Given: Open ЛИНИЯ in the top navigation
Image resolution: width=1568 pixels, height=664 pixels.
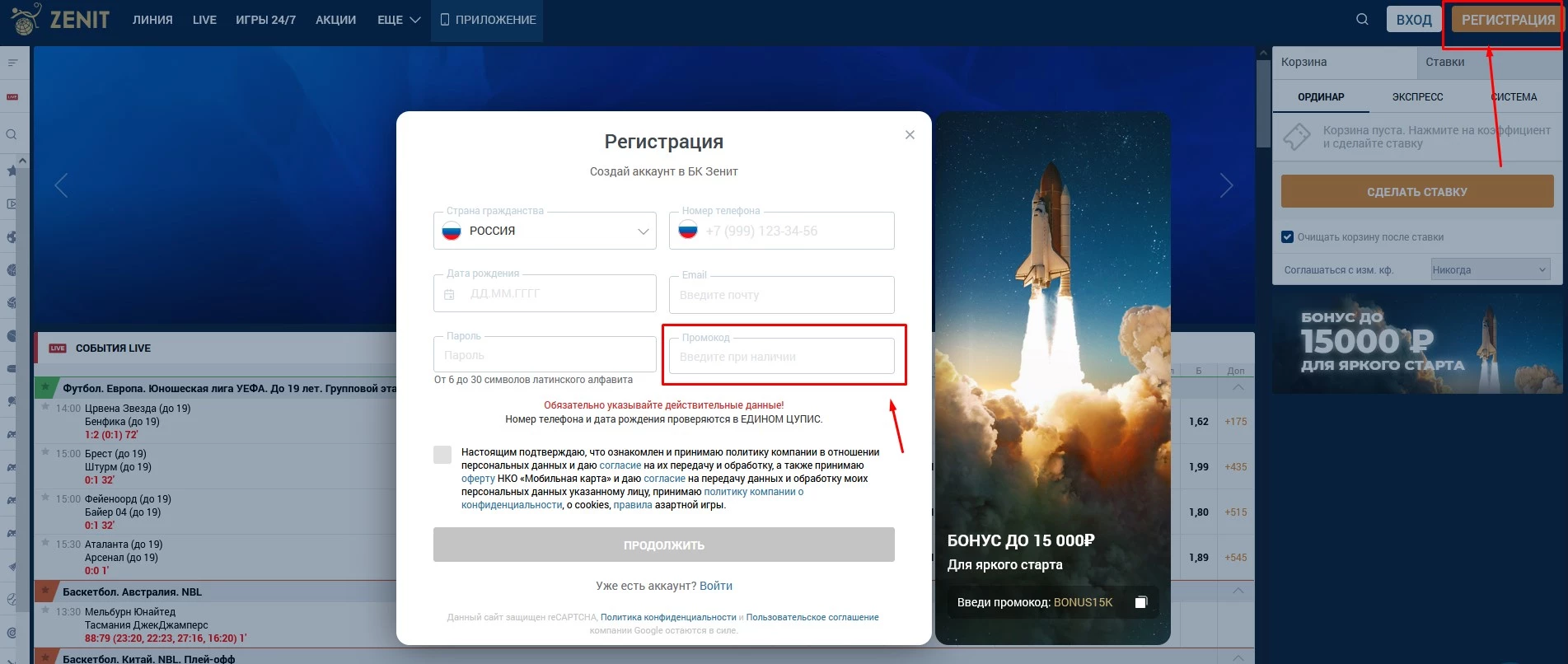Looking at the screenshot, I should (152, 20).
